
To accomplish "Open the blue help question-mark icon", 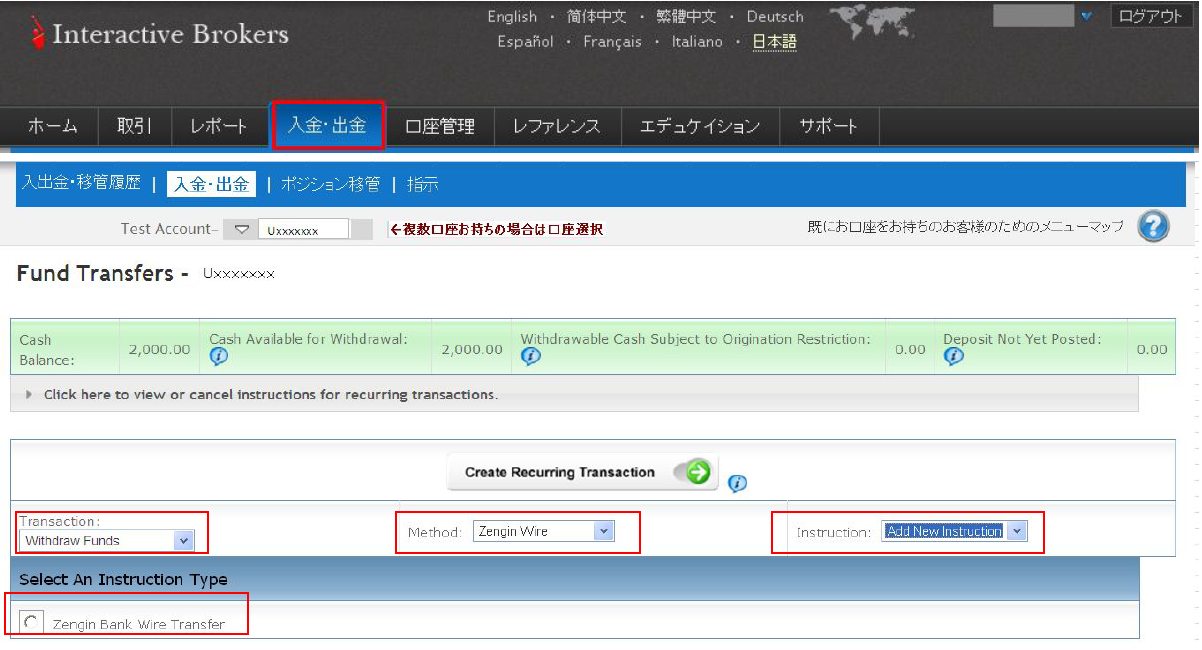I will pyautogui.click(x=1153, y=226).
